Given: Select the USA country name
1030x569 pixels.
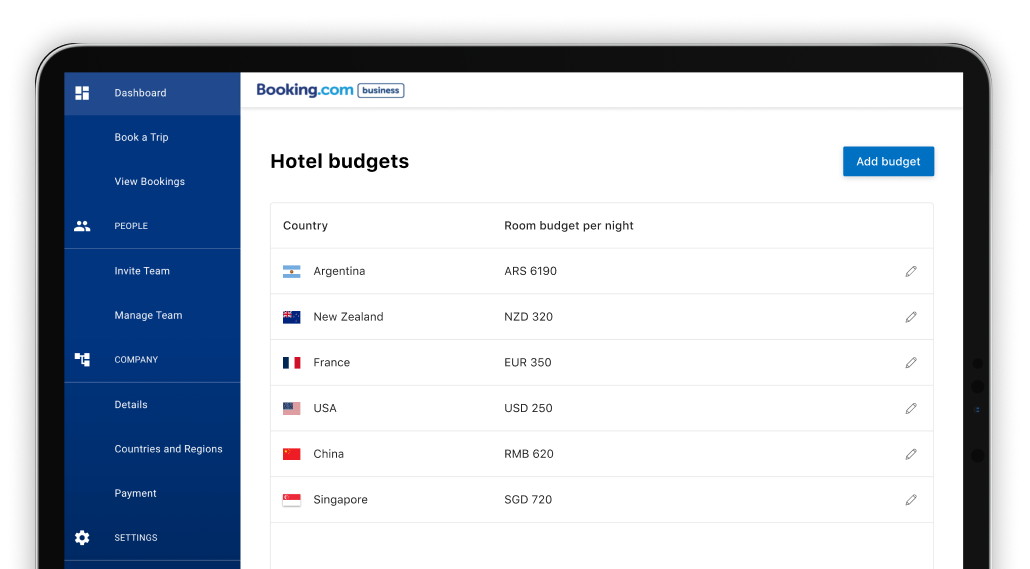Looking at the screenshot, I should (325, 409).
